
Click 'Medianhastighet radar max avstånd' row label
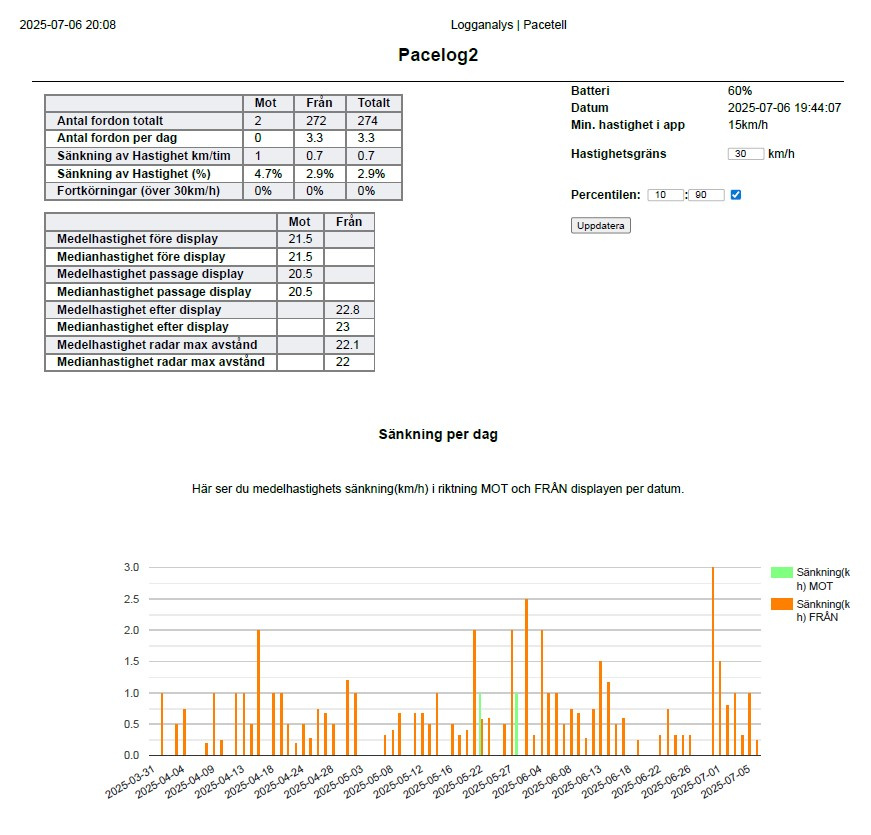[161, 362]
